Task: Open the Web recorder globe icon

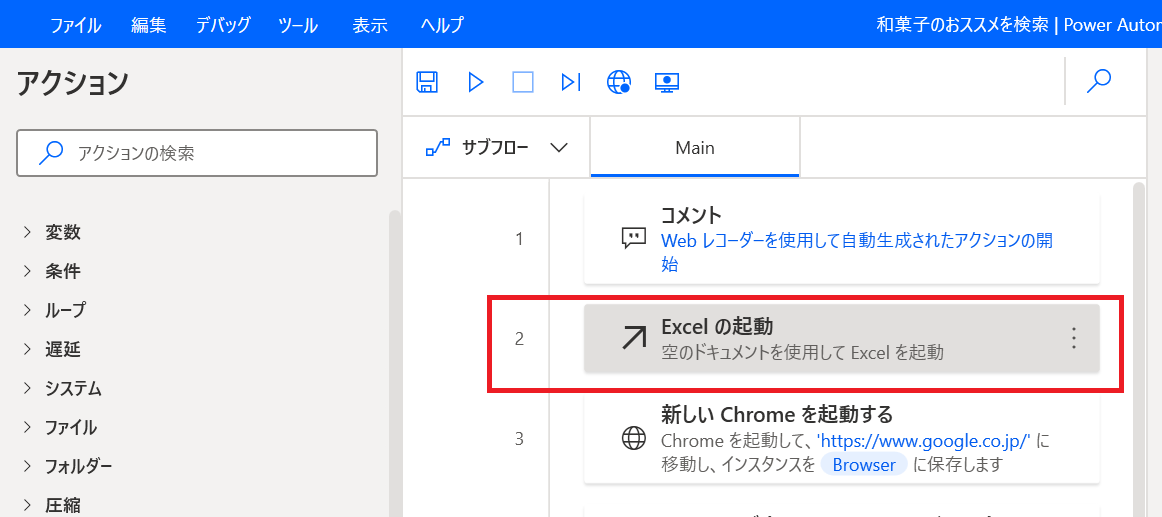Action: (x=619, y=81)
